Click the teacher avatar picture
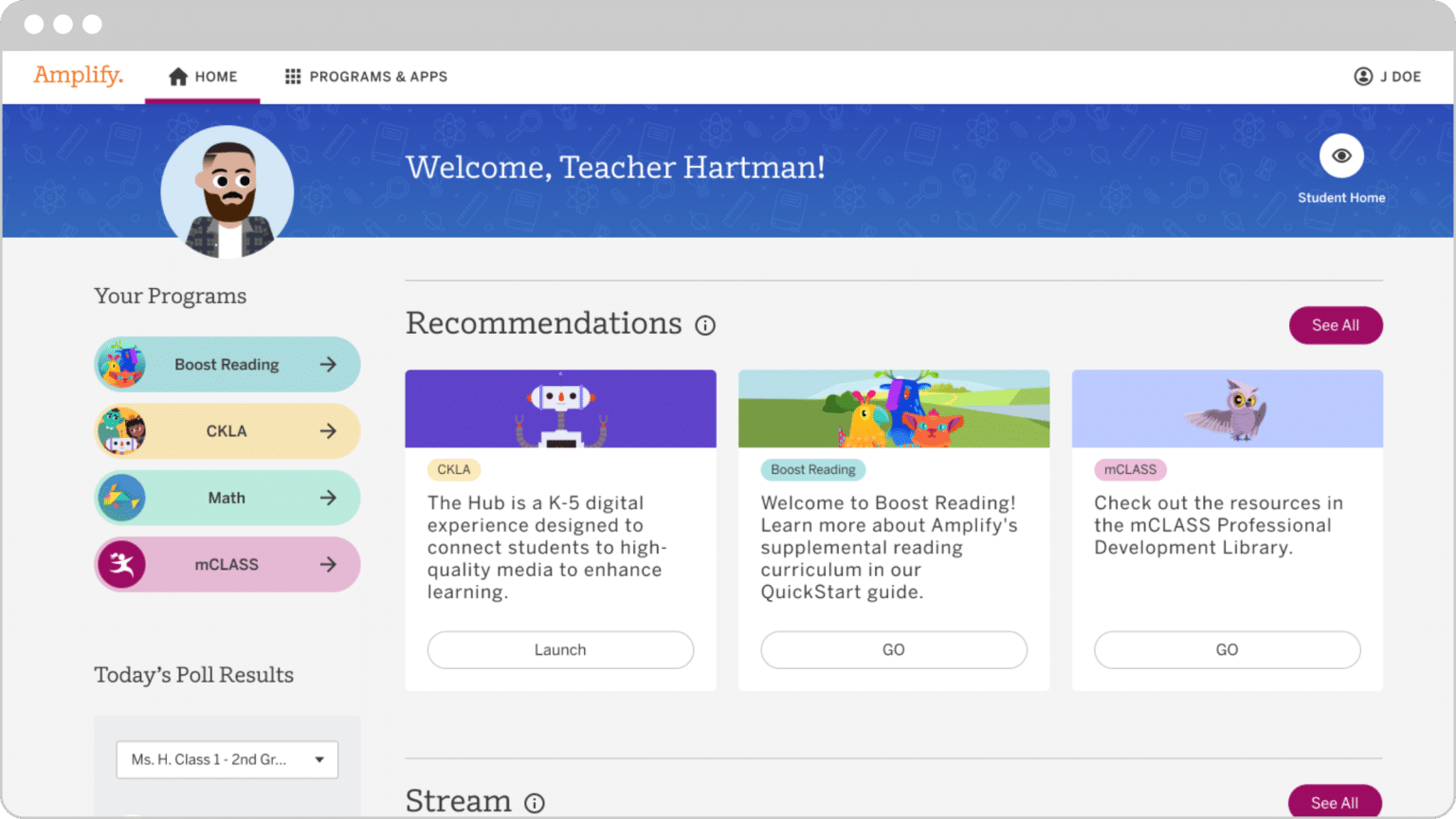1456x819 pixels. point(227,192)
